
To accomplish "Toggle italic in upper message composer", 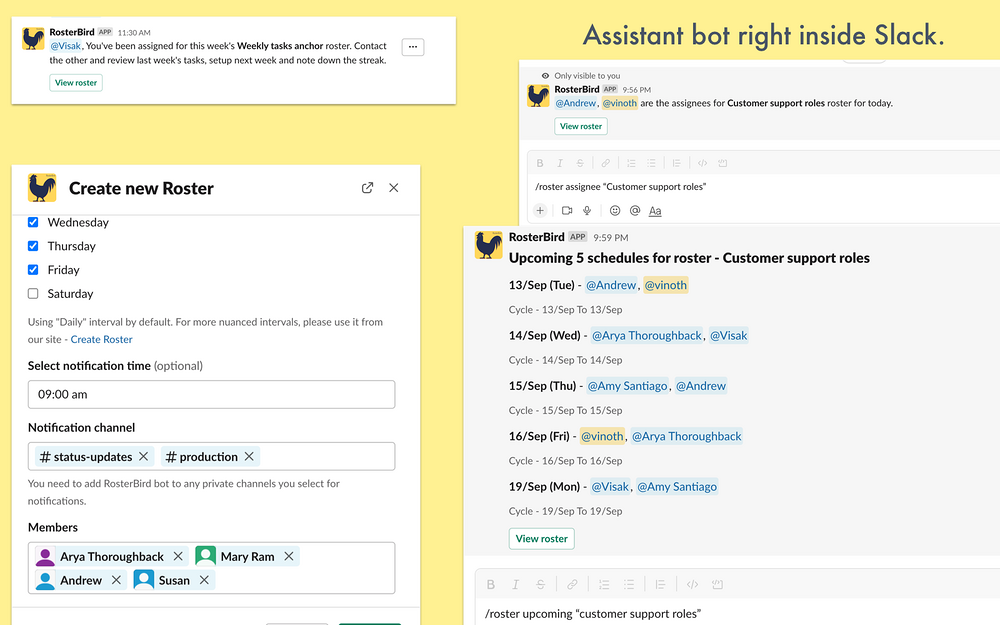I will click(560, 163).
